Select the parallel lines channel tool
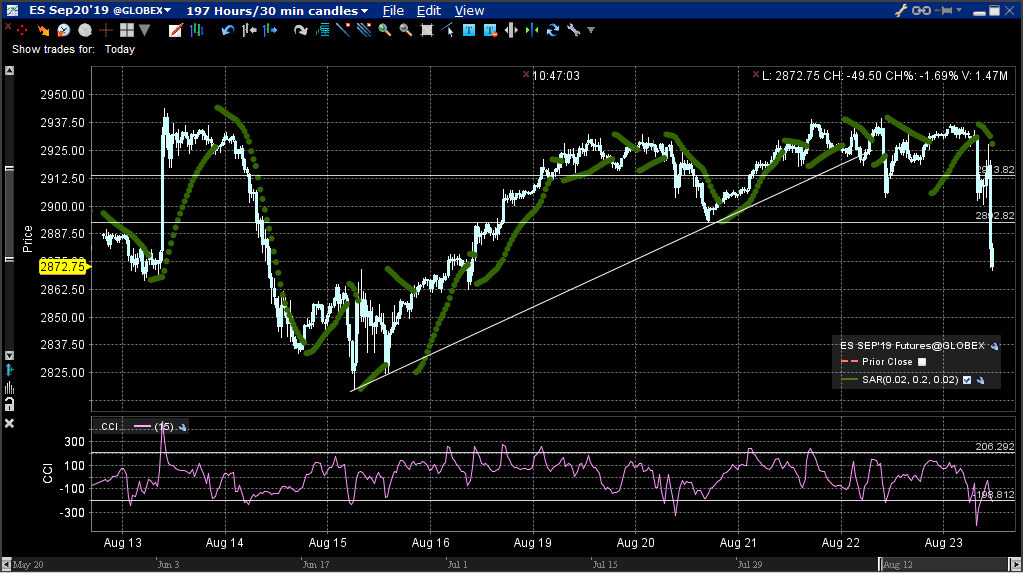1023x573 pixels. 364,30
